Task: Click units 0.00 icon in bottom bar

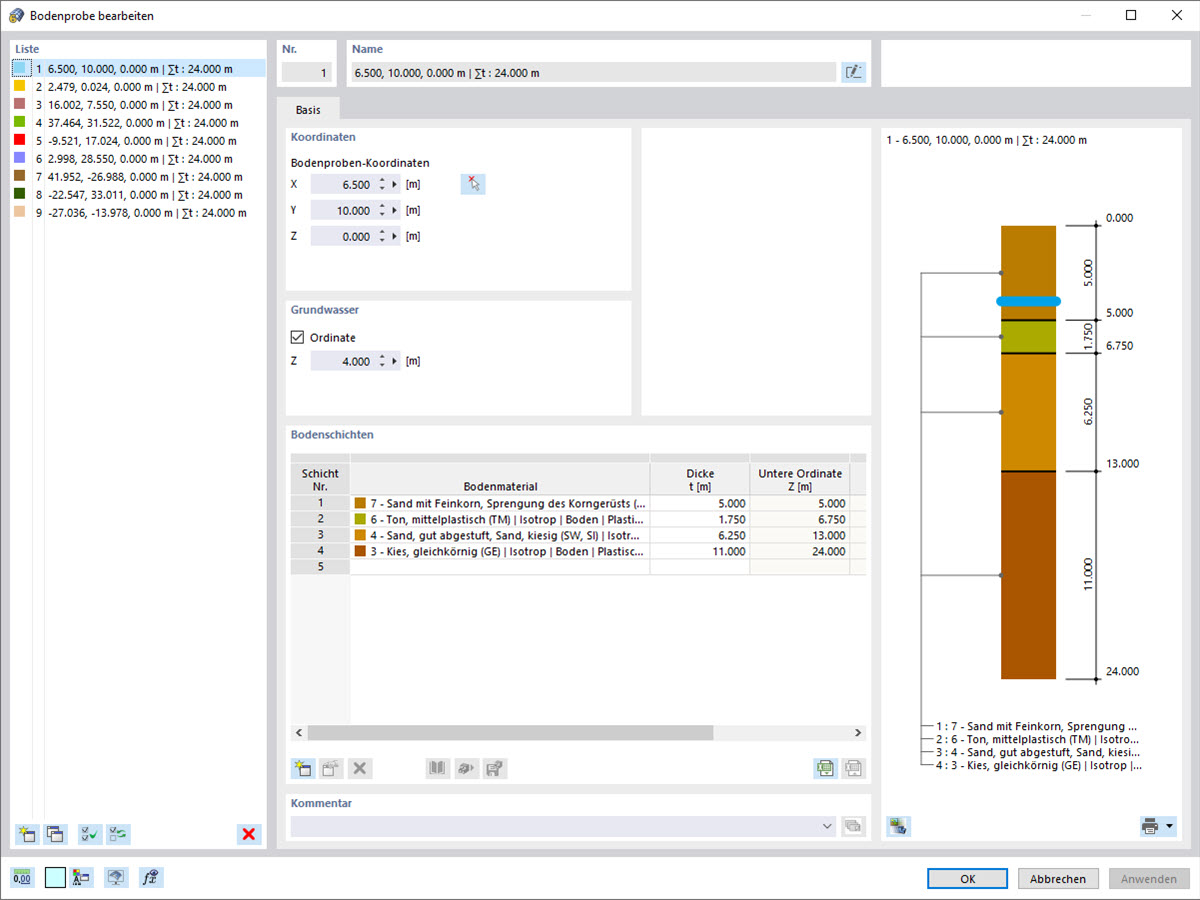Action: 22,877
